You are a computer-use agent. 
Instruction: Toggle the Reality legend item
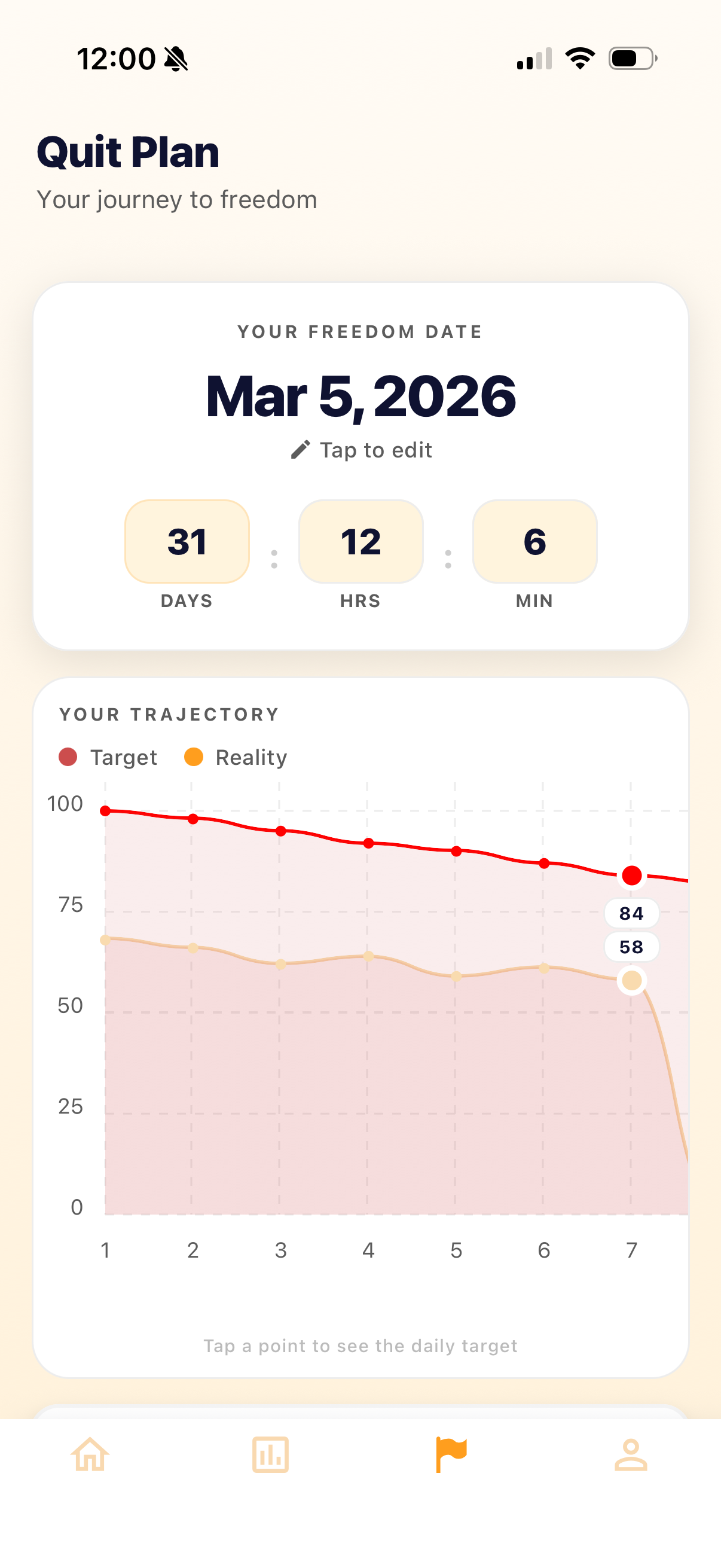[x=236, y=757]
